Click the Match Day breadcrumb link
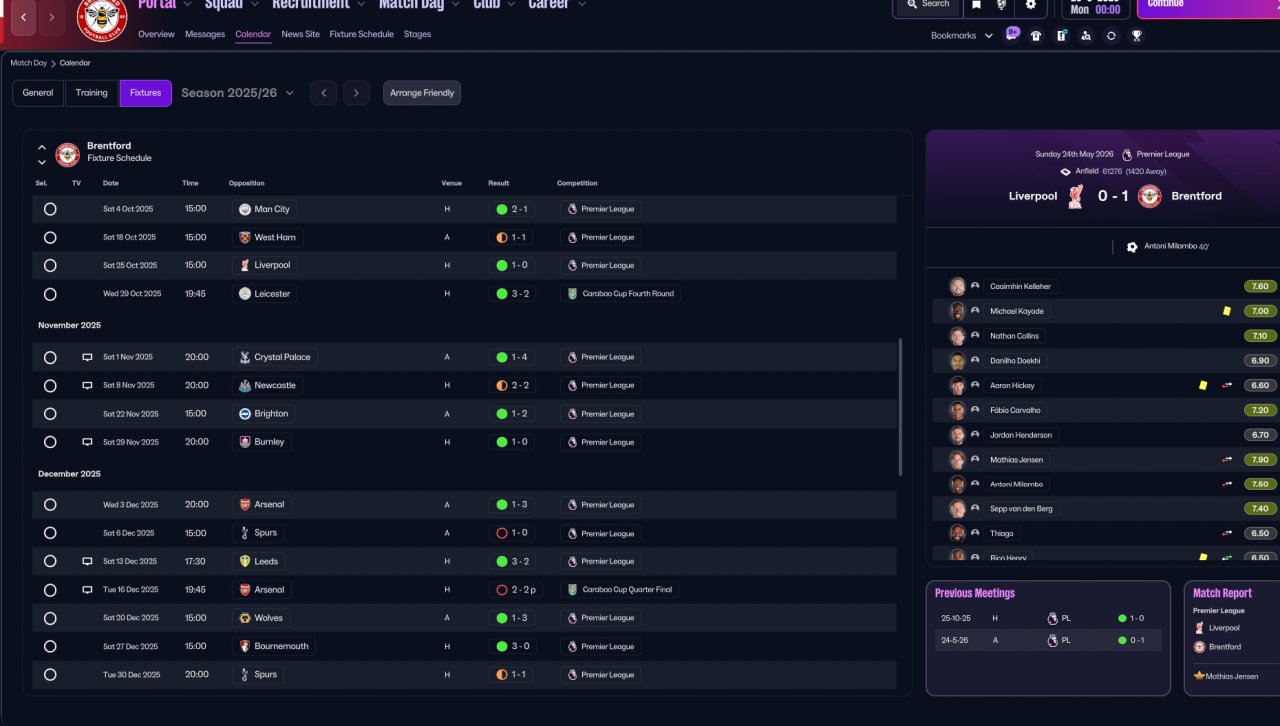 [x=29, y=63]
